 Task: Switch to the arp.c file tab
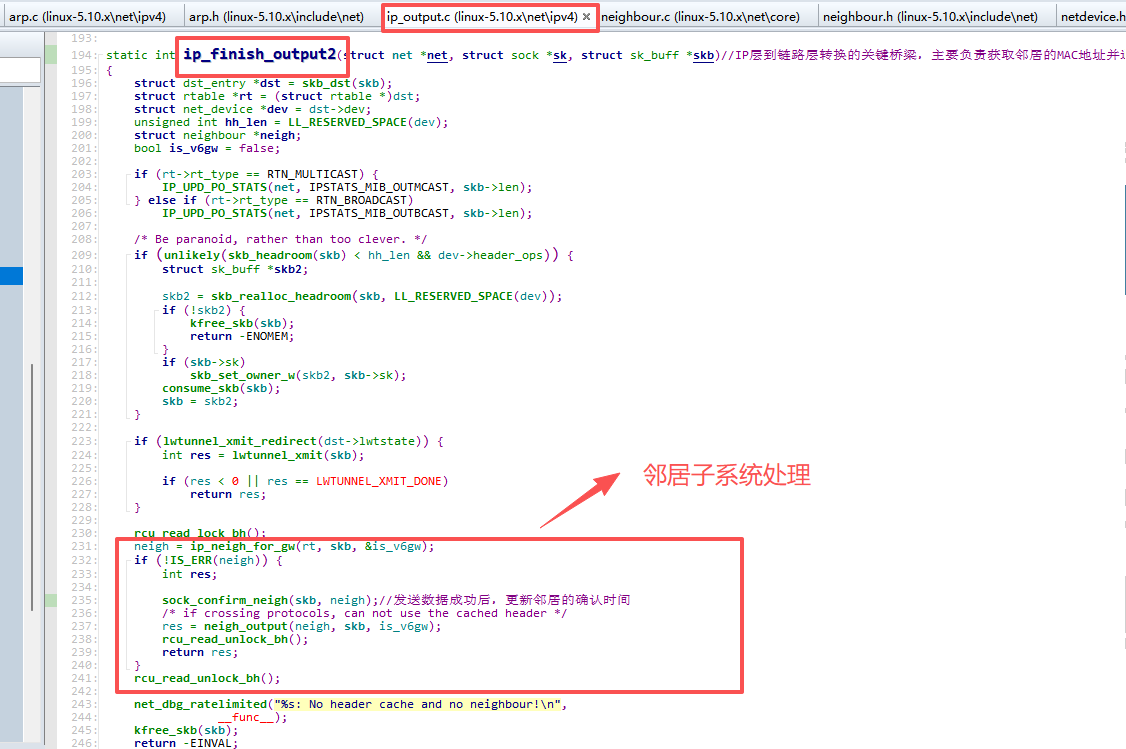(x=87, y=17)
